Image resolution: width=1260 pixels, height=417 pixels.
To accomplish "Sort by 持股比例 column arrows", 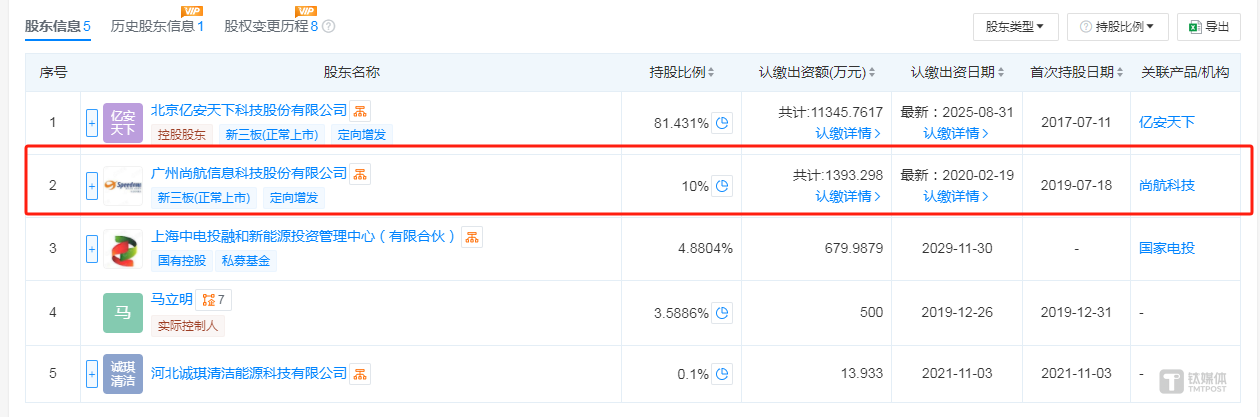I will (712, 73).
